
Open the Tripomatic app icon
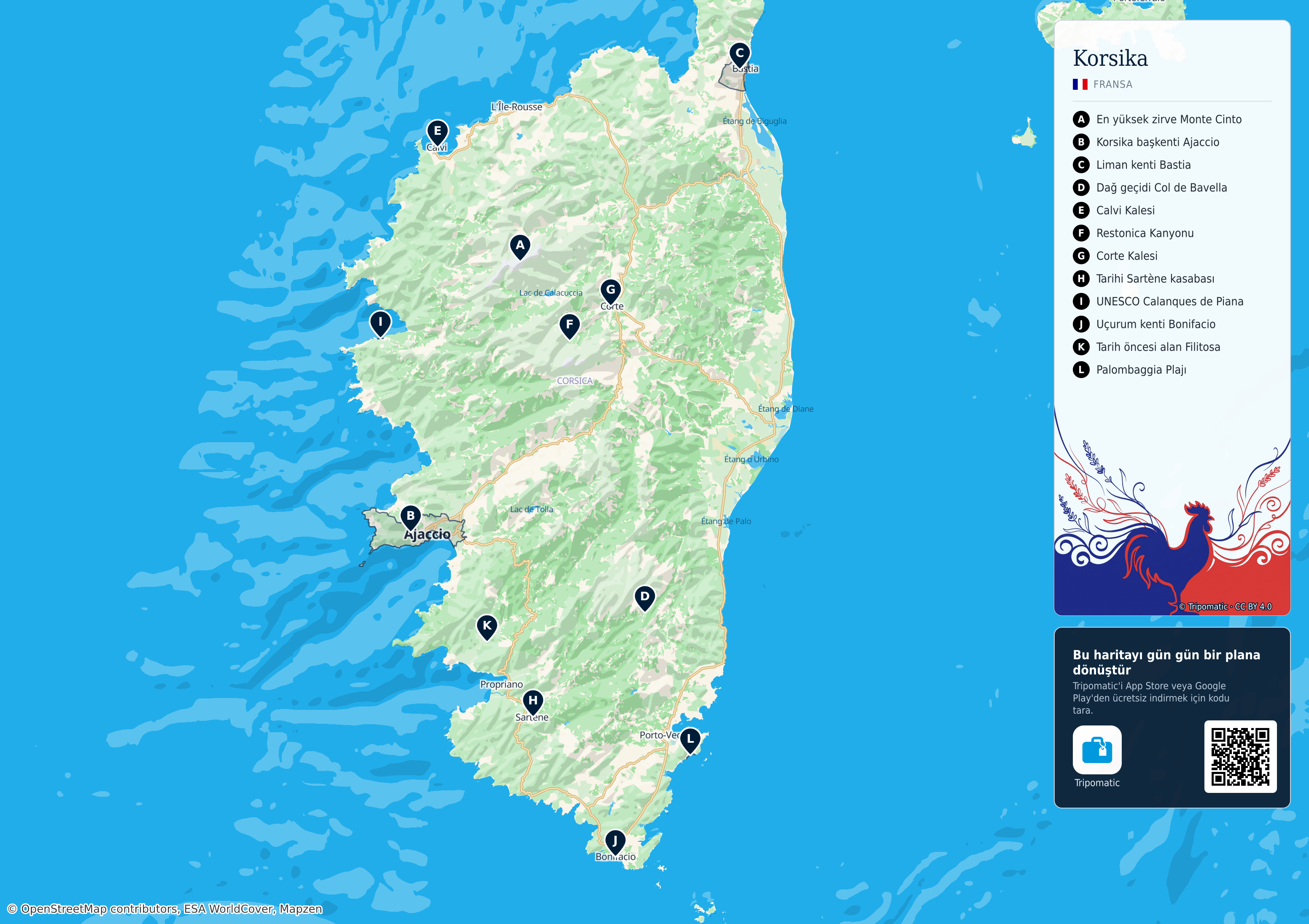pyautogui.click(x=1096, y=749)
